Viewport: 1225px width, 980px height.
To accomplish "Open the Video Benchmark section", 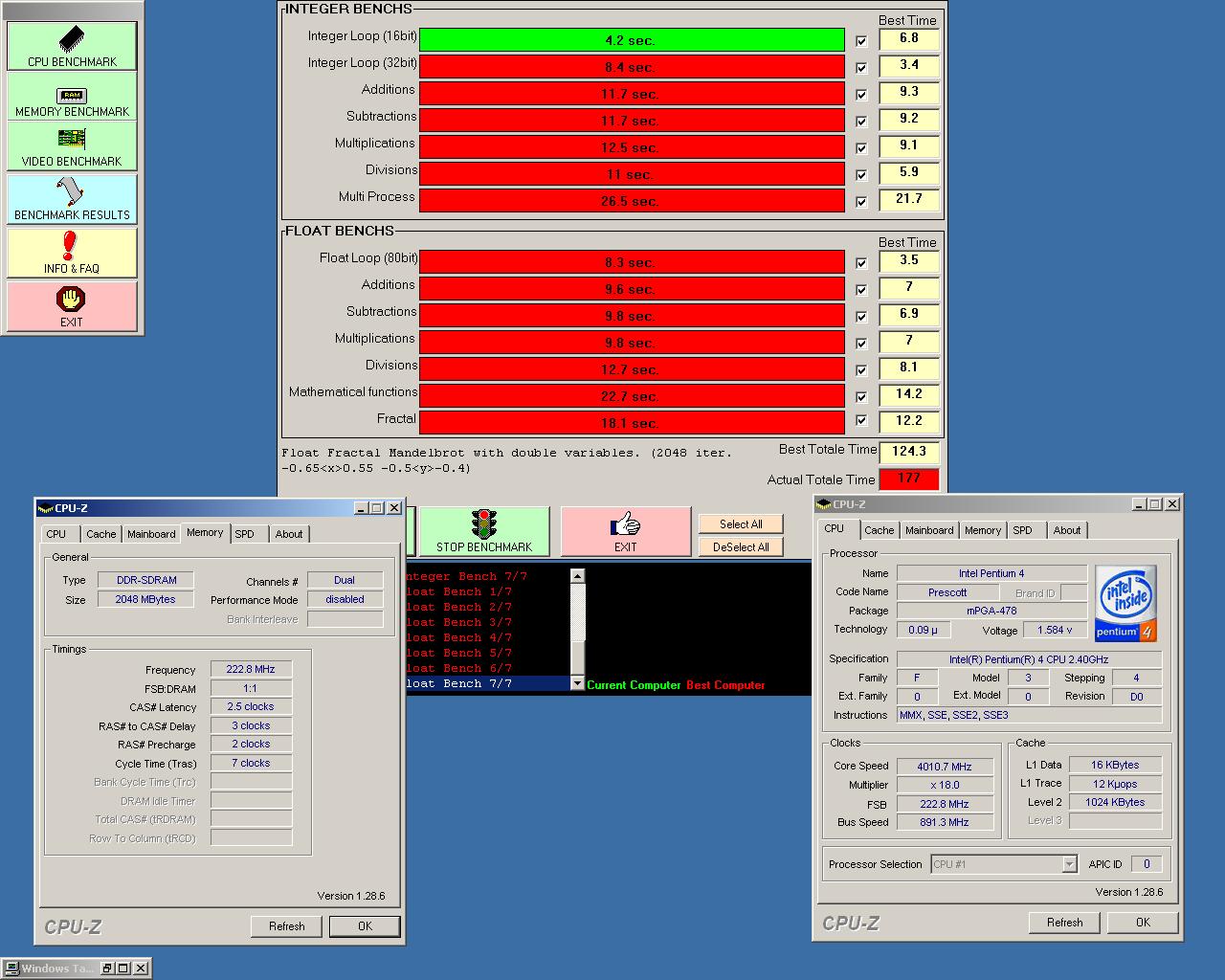I will (72, 146).
